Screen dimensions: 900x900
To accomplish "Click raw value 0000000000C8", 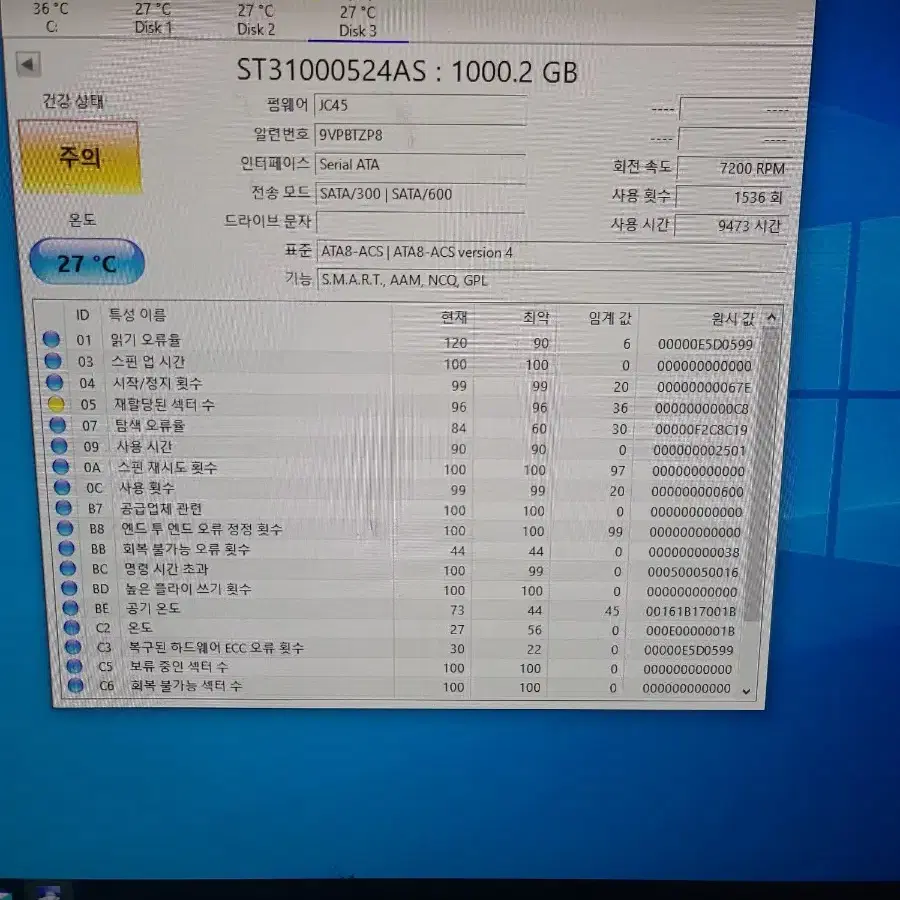I will (x=701, y=409).
